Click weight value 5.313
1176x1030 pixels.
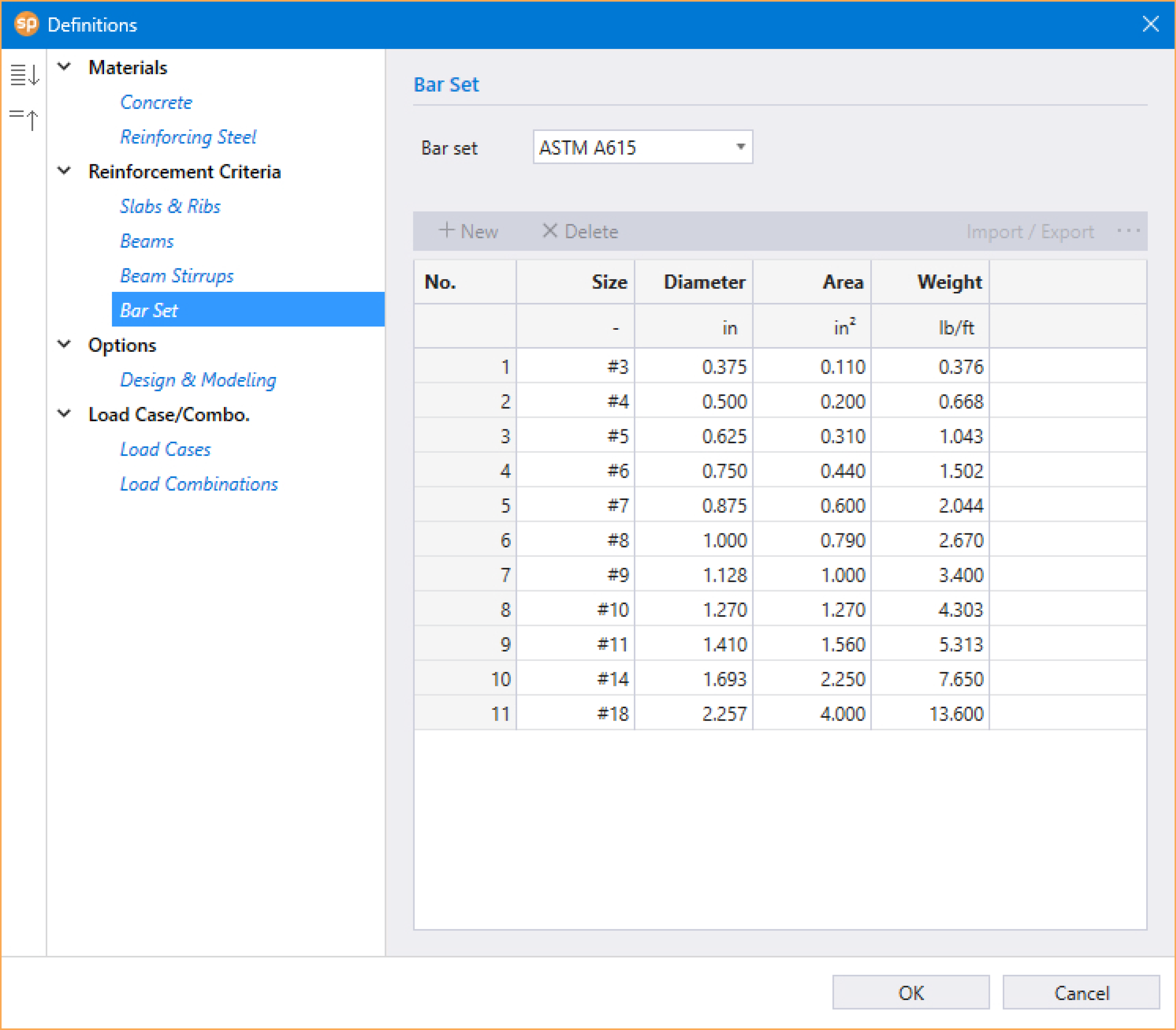click(931, 644)
